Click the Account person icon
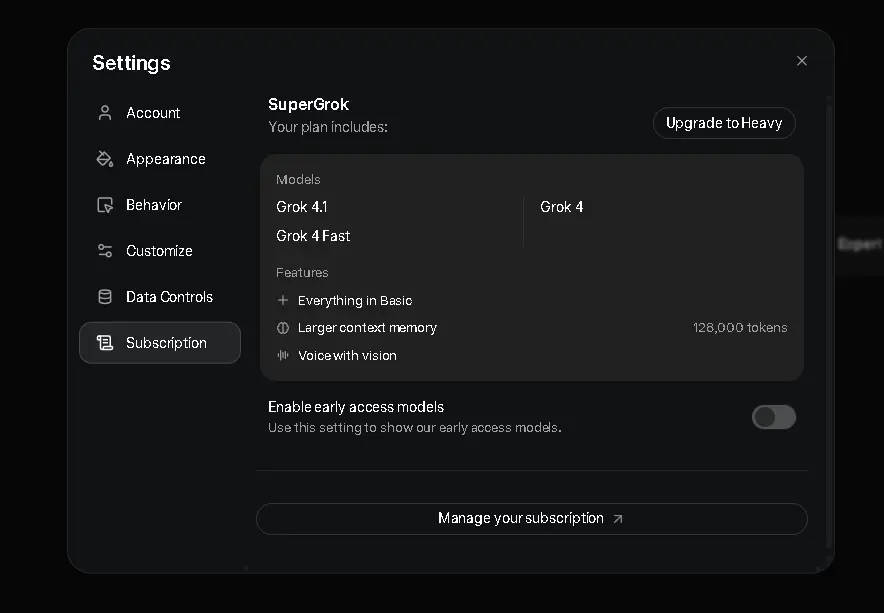 105,113
